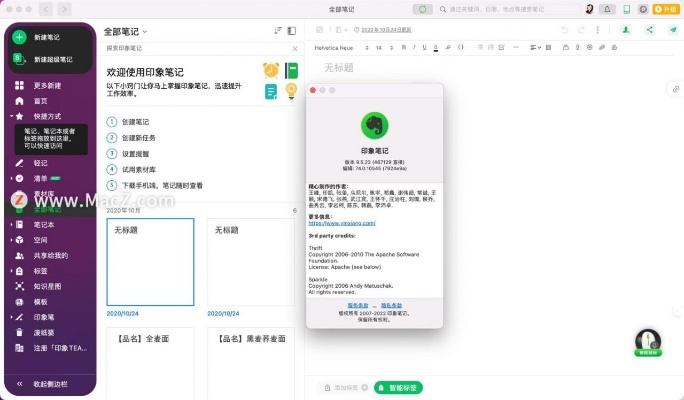Open text alignment dropdown

point(535,48)
